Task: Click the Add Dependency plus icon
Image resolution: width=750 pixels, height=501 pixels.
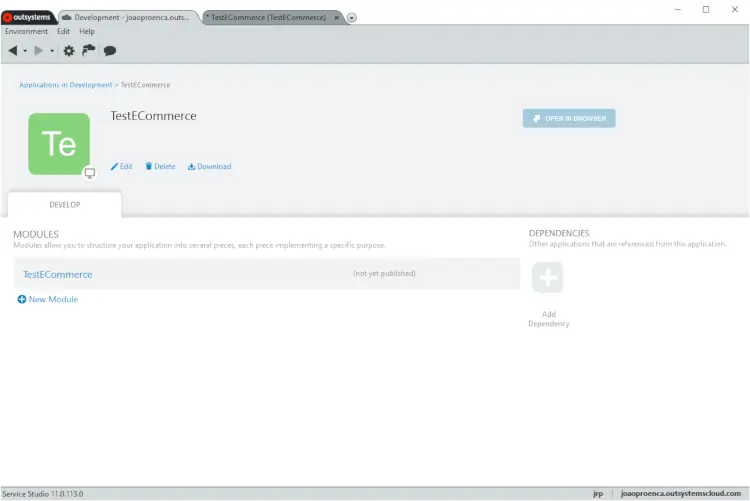Action: point(548,278)
